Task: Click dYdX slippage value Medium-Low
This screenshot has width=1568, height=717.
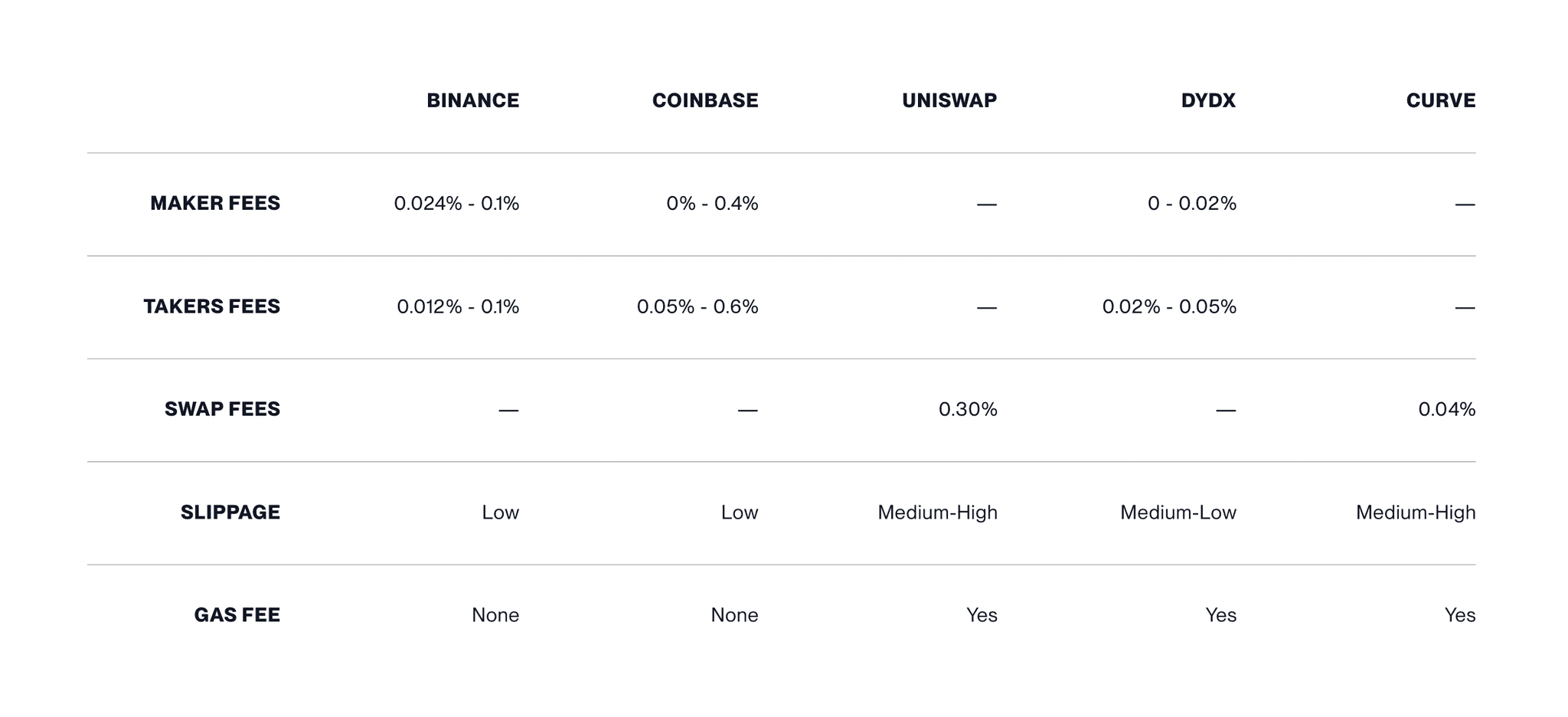Action: 1178,512
